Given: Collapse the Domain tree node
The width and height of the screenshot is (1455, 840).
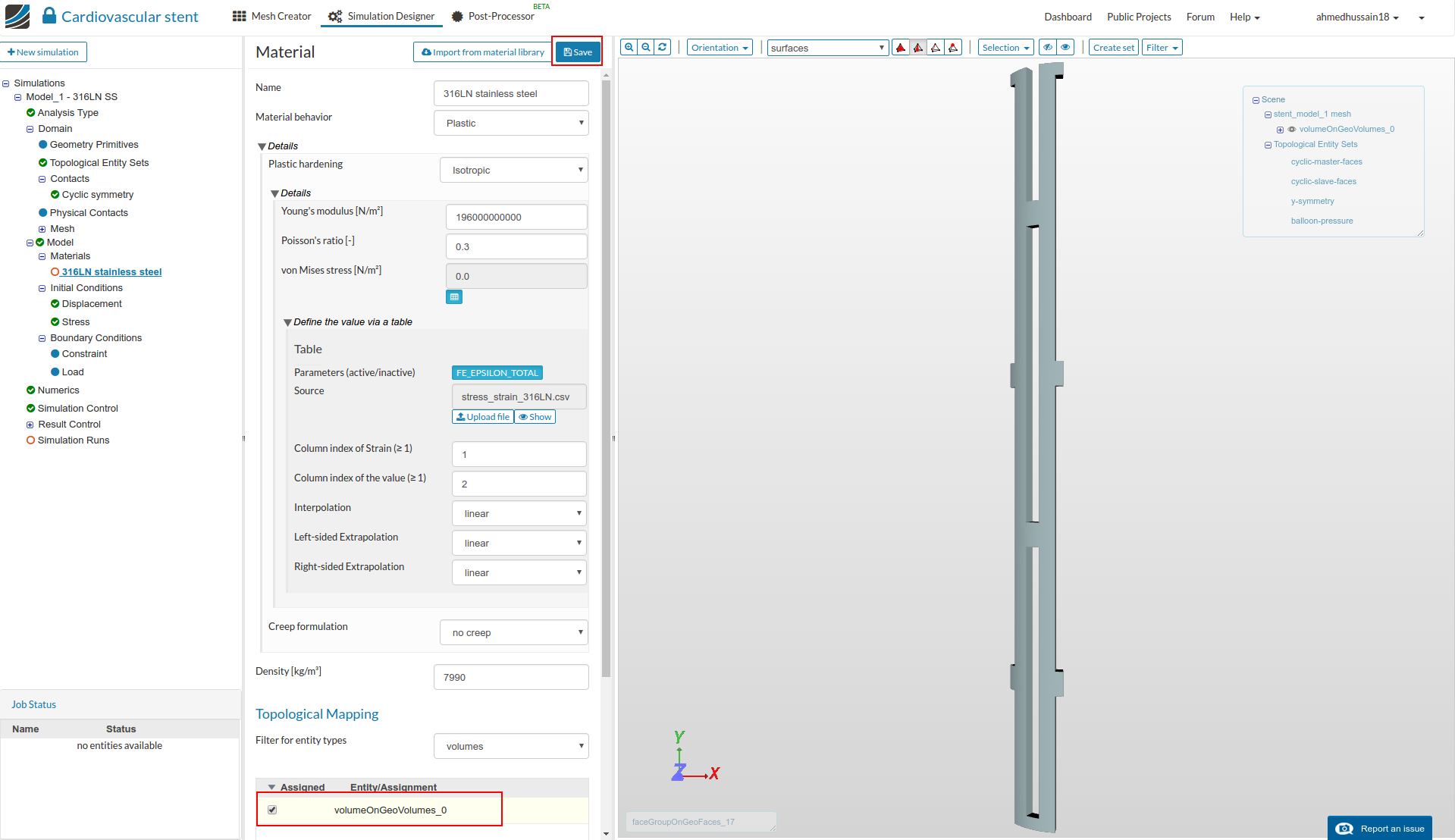Looking at the screenshot, I should click(30, 130).
